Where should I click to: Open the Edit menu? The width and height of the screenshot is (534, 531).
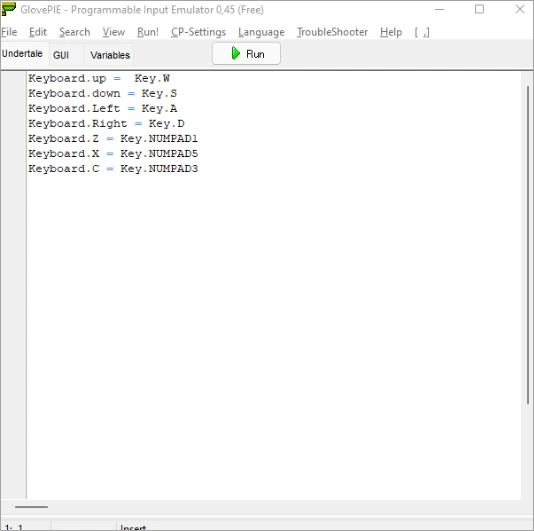click(x=38, y=32)
